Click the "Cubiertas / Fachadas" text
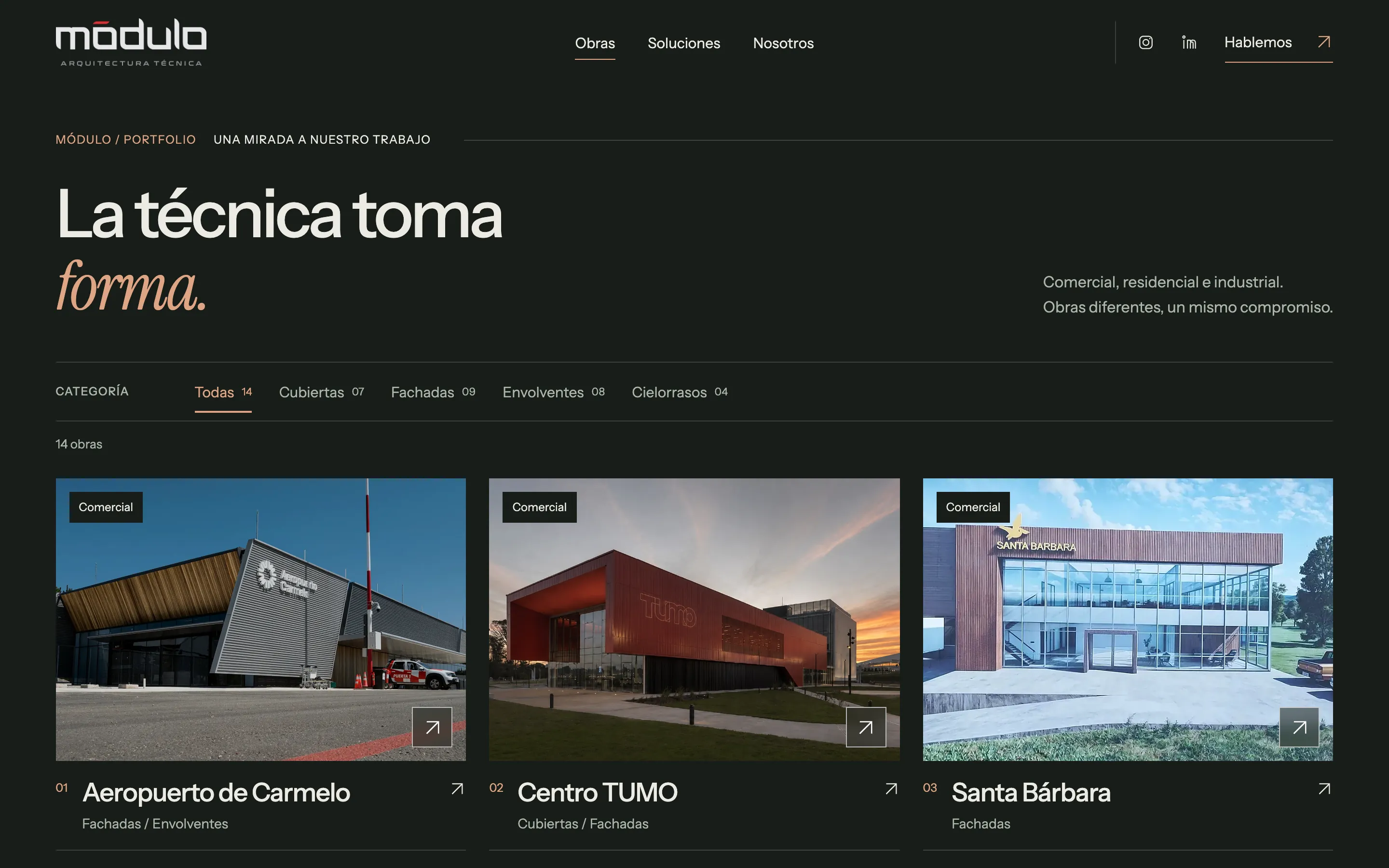Image resolution: width=1389 pixels, height=868 pixels. pos(583,824)
